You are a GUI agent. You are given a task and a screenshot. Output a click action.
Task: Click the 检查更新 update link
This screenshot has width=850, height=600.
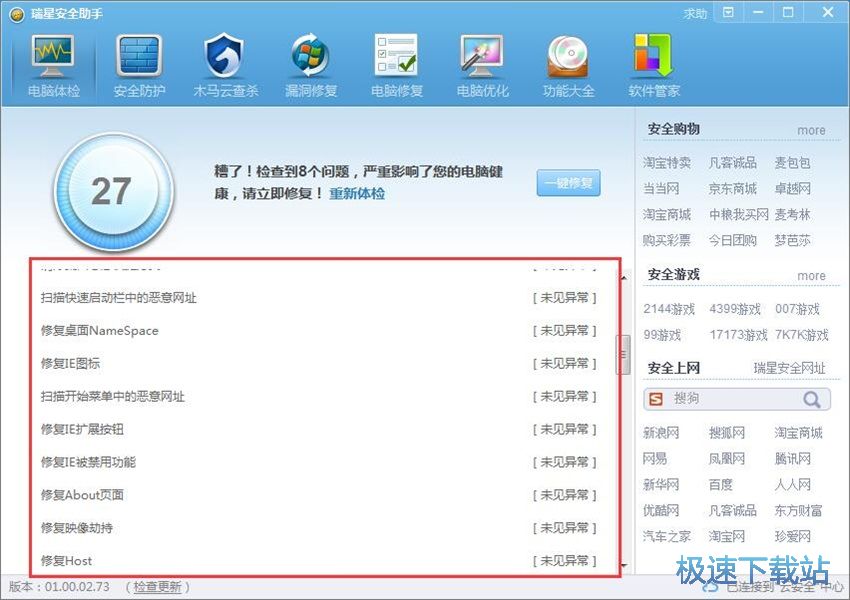coord(157,586)
